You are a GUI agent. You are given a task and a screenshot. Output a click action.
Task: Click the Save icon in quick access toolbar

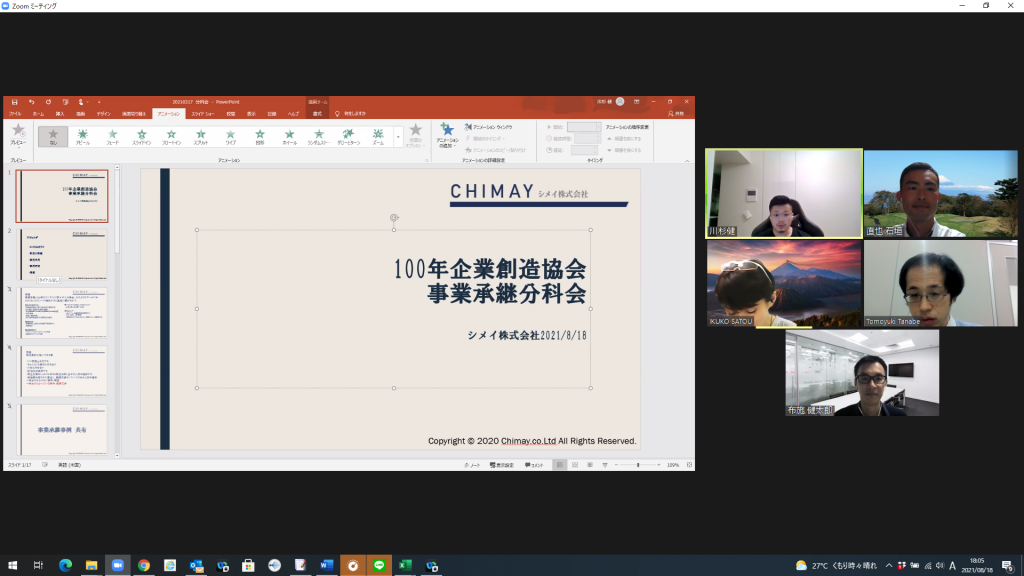(15, 102)
